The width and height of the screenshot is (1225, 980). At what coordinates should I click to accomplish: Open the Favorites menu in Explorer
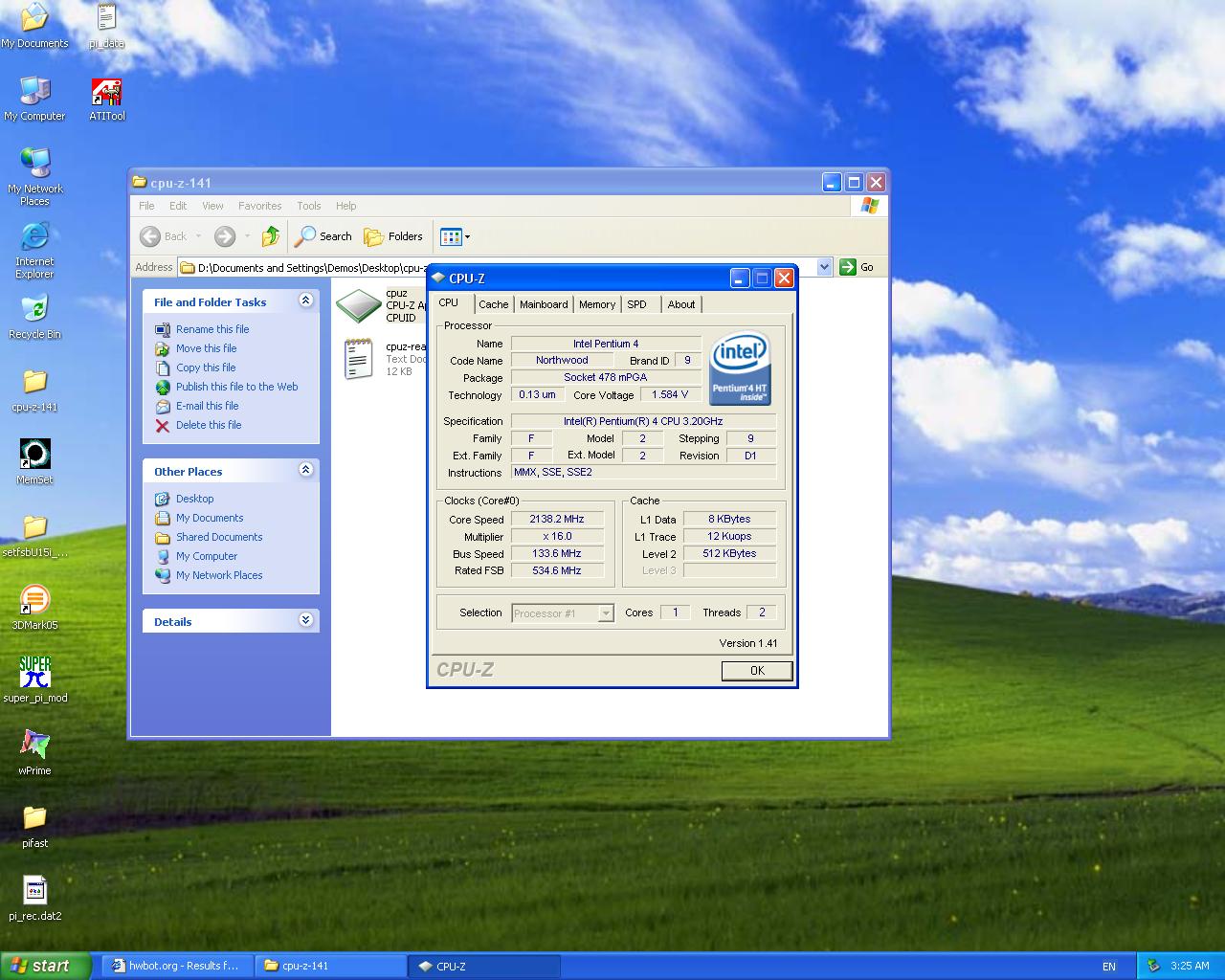(259, 206)
